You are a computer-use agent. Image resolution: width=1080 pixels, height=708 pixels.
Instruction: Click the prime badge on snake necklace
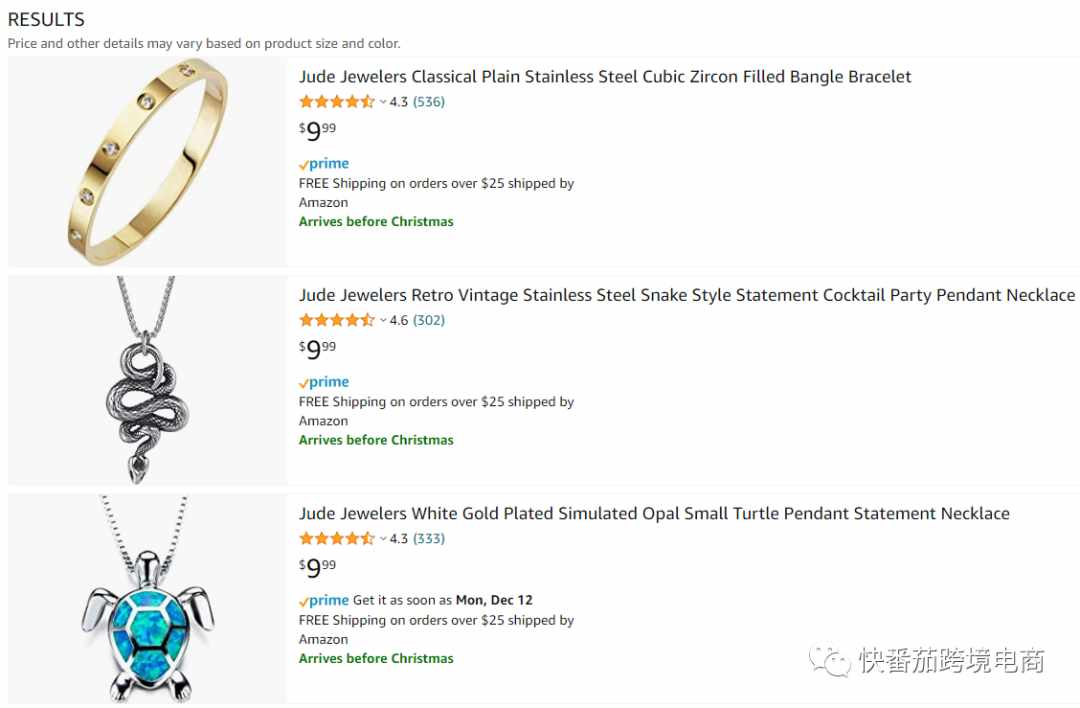(324, 382)
